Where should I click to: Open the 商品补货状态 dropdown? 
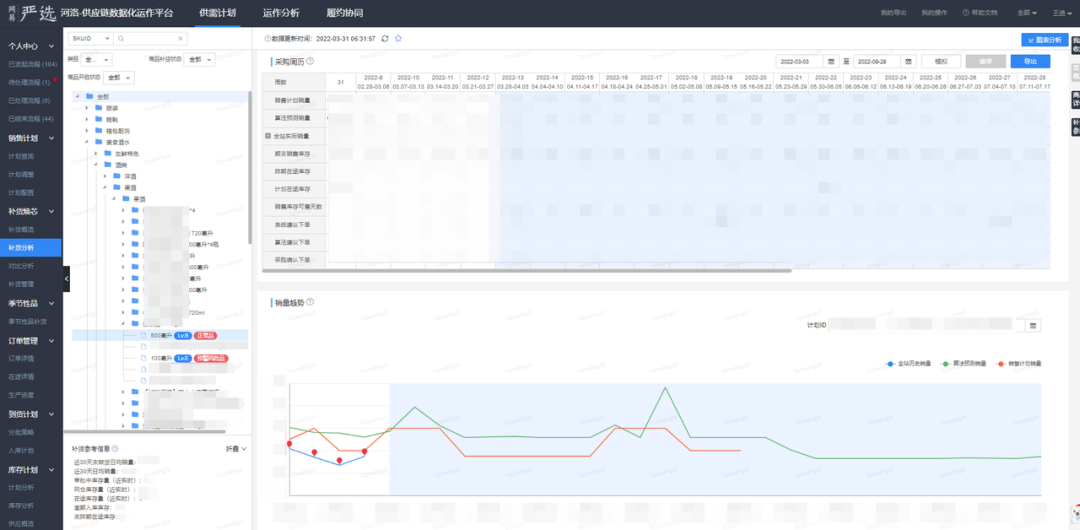(x=200, y=59)
